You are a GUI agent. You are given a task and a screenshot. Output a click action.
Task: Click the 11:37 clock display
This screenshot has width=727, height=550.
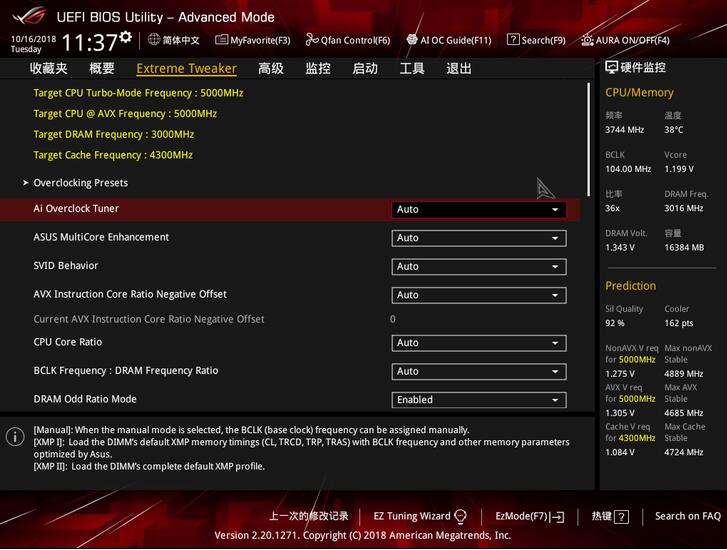pyautogui.click(x=89, y=43)
